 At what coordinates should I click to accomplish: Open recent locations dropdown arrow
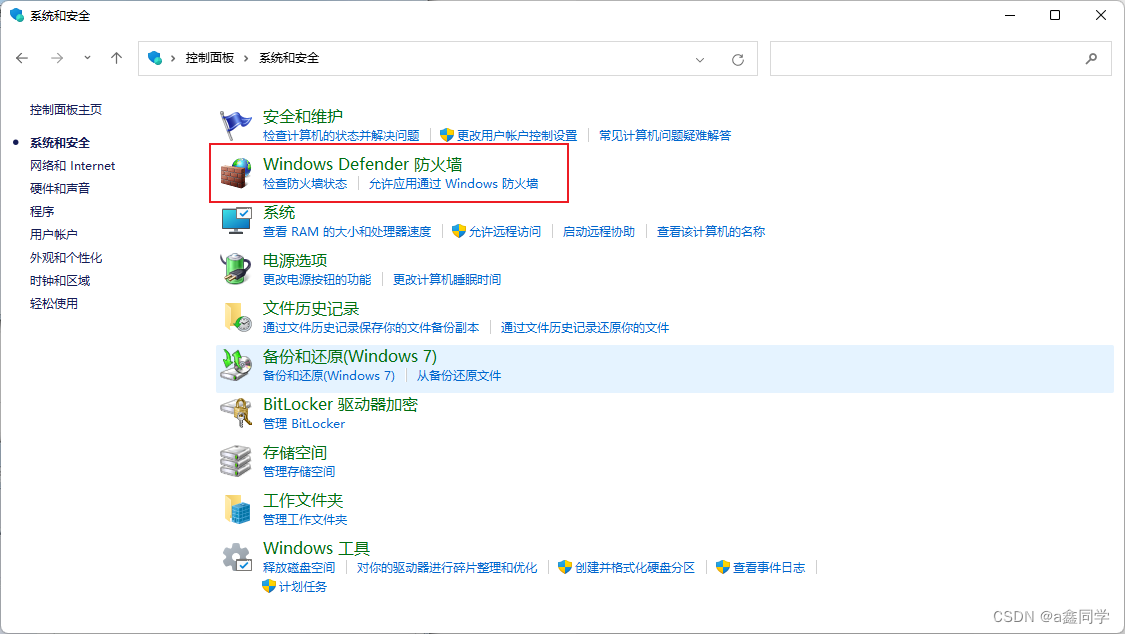coord(87,58)
